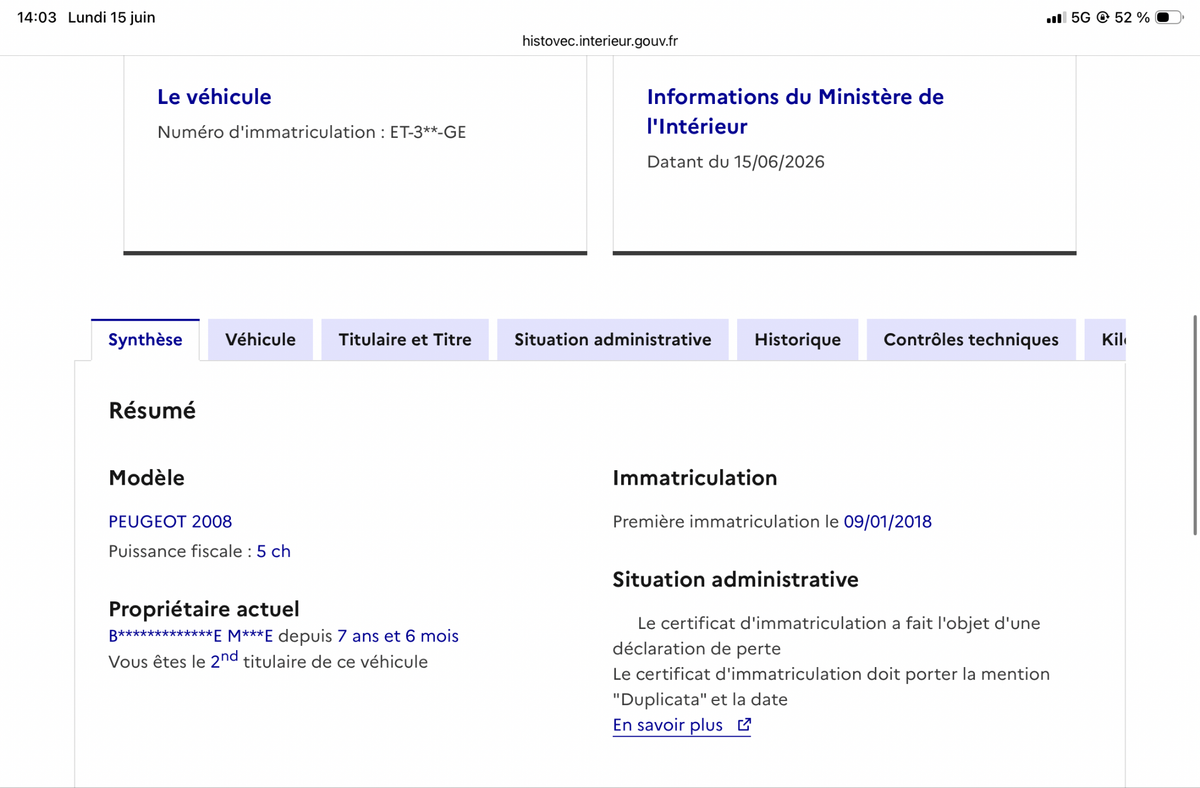Click the Informations du Ministère de l'Intérieur heading
Viewport: 1200px width, 788px height.
pos(795,111)
